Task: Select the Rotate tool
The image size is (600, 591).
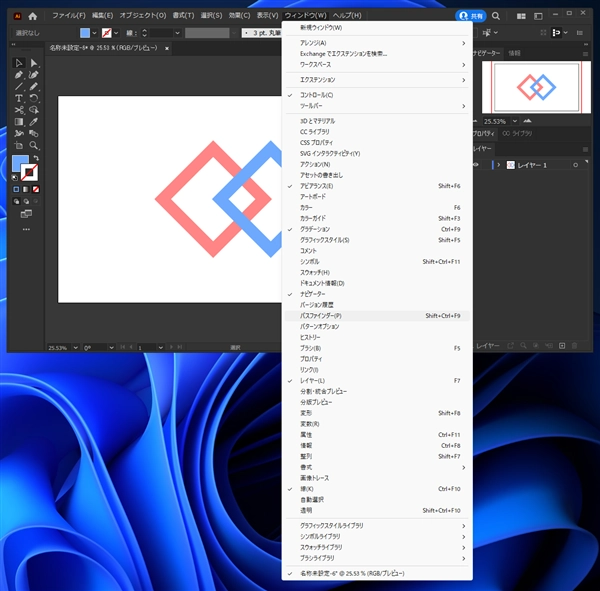Action: tap(34, 98)
